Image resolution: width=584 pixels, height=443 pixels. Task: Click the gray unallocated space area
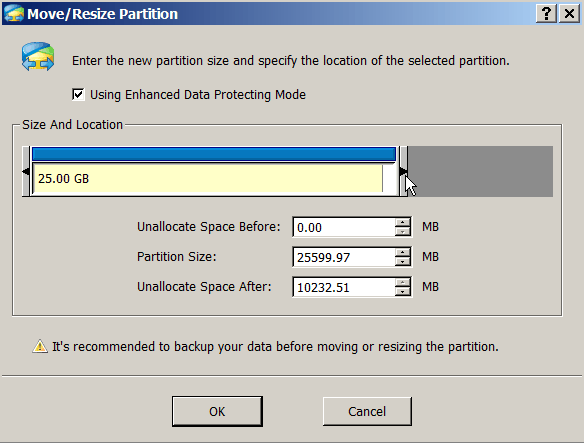pos(480,171)
